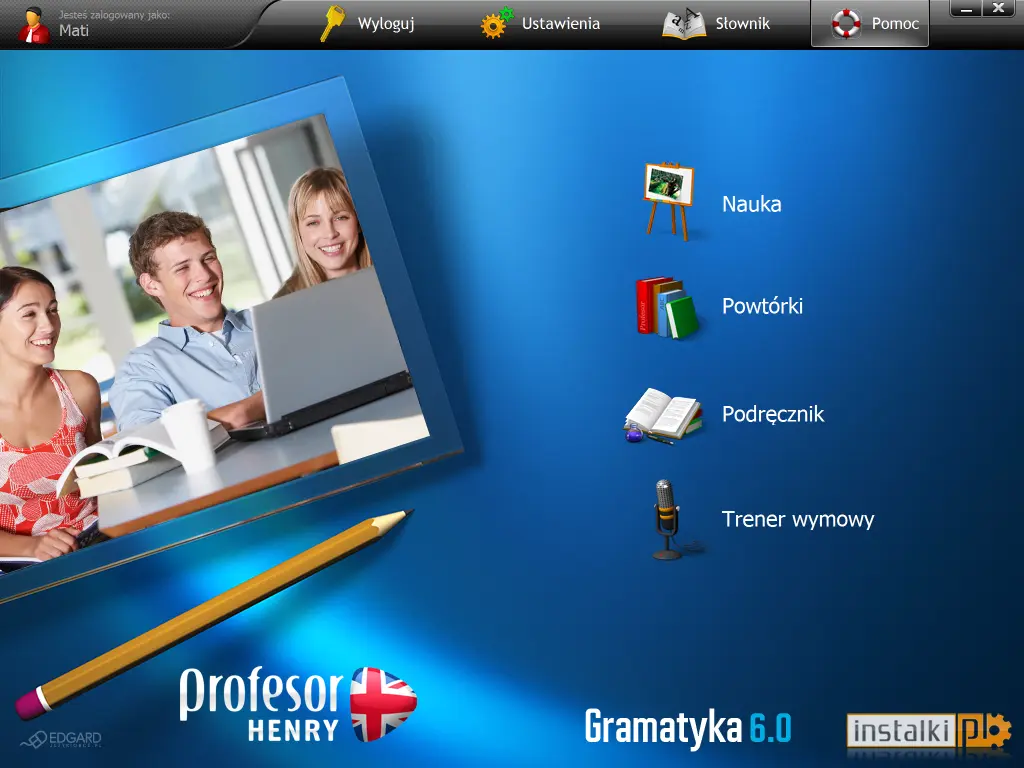Click the Słownik label
The width and height of the screenshot is (1024, 768).
click(x=743, y=24)
